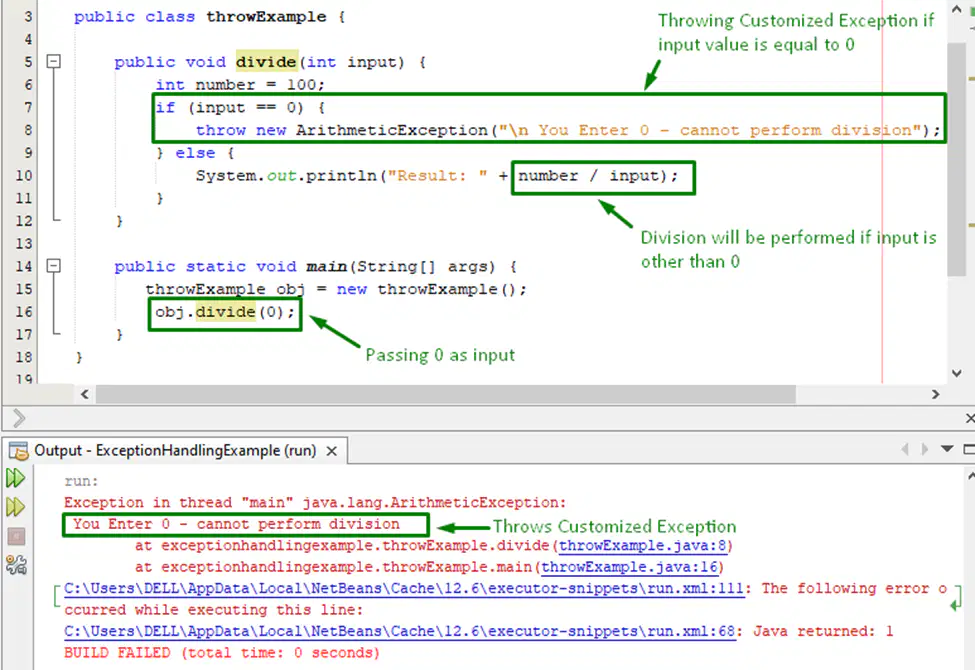
Task: Click the Output window icon beside the title
Action: 19,450
